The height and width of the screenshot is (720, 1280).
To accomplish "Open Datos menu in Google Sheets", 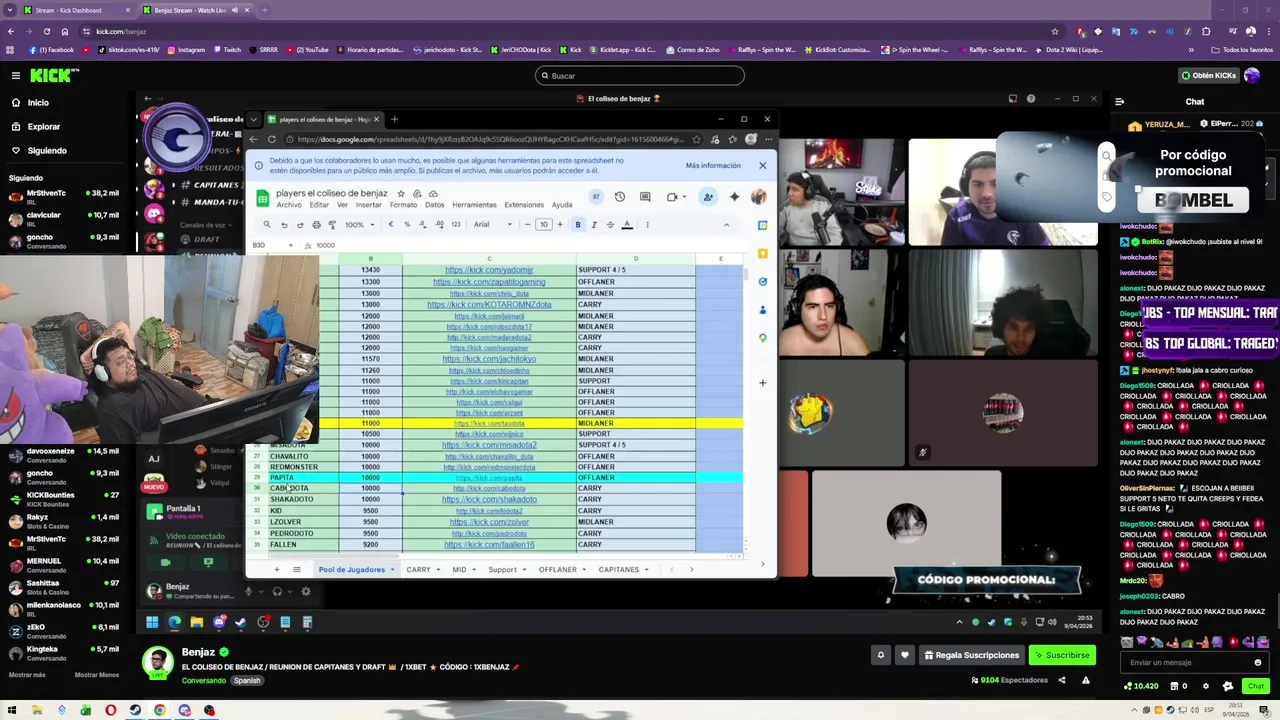I will point(434,205).
